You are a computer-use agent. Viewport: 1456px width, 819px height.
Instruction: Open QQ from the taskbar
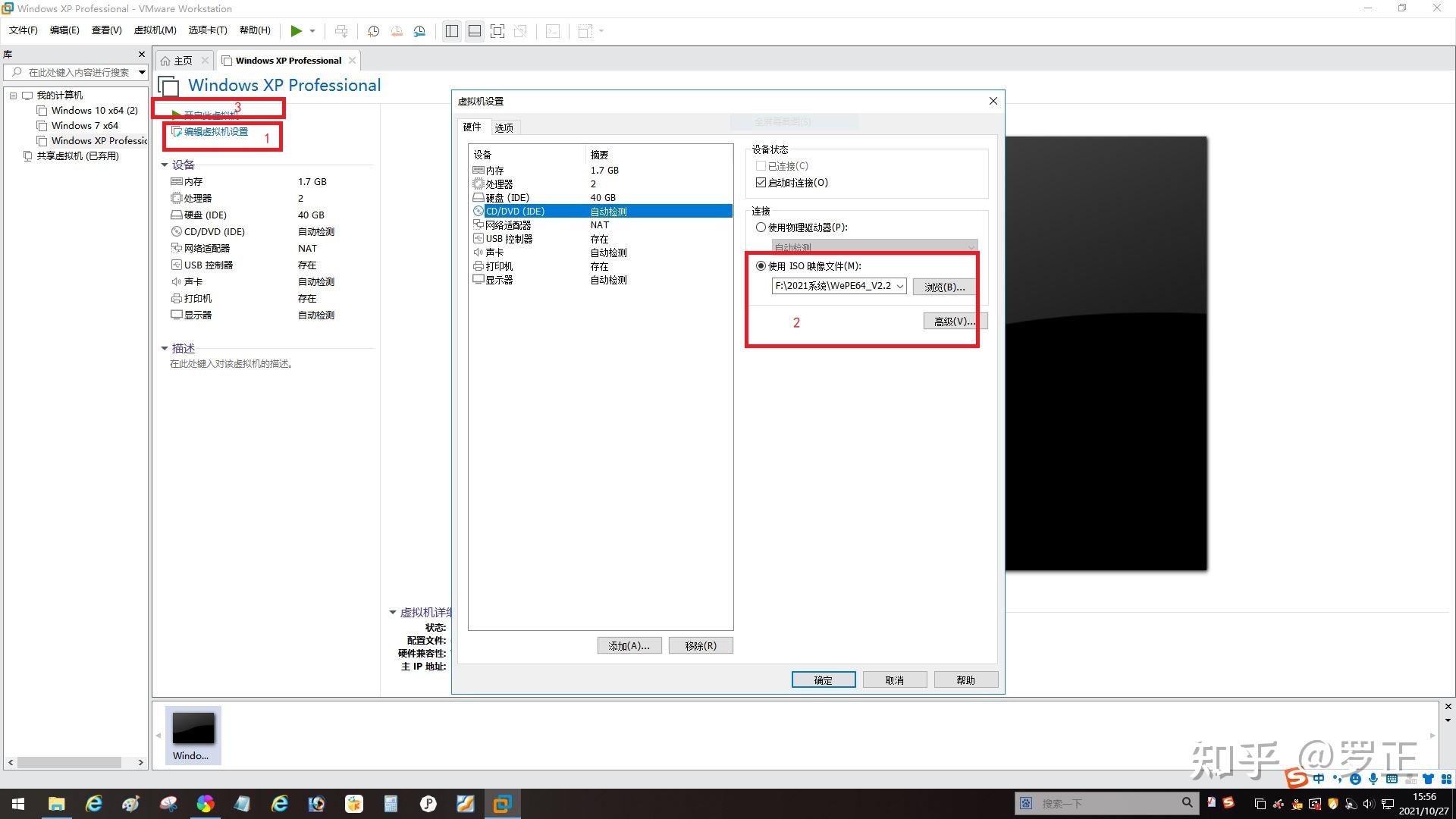[1297, 805]
